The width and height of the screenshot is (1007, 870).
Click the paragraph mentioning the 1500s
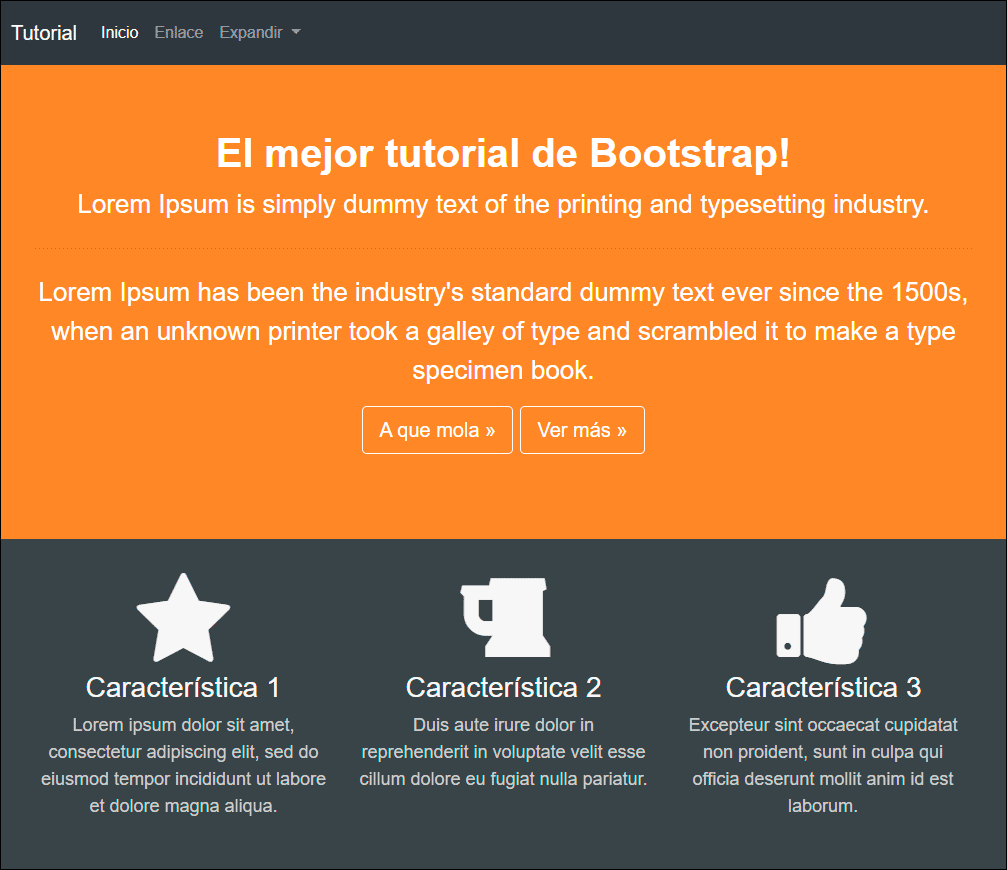click(504, 331)
